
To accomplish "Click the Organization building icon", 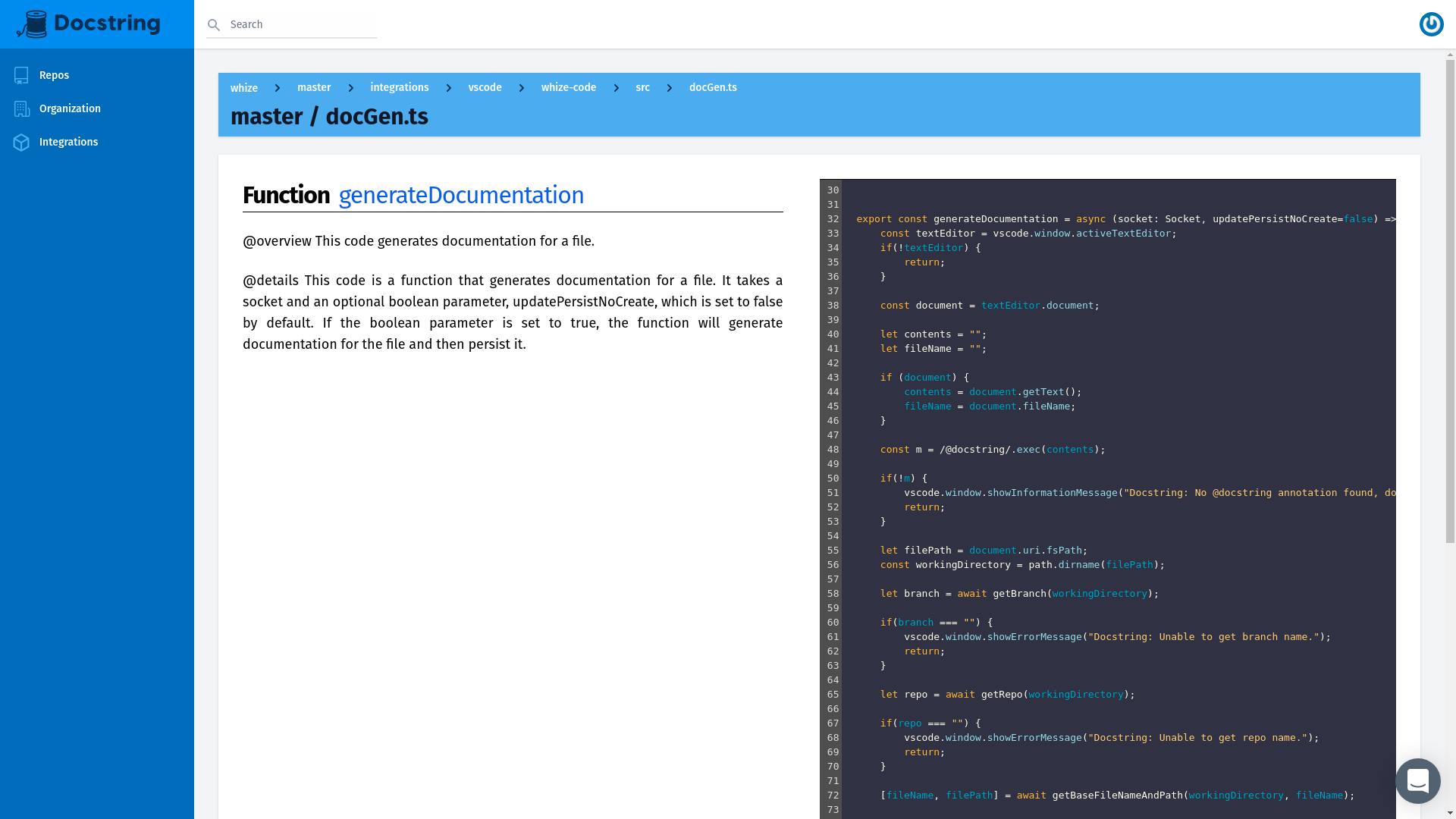I will (21, 108).
